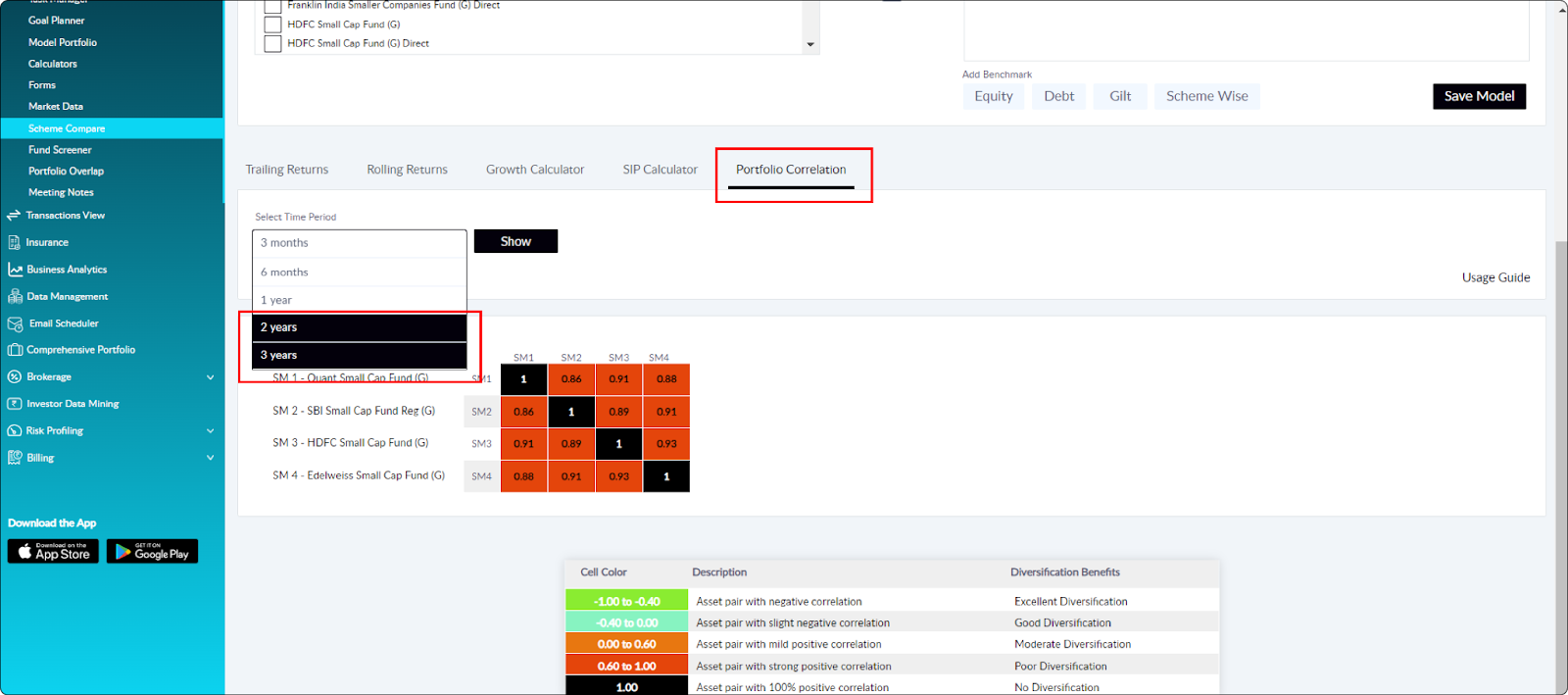Image resolution: width=1568 pixels, height=695 pixels.
Task: Open Meeting Notes in sidebar
Action: coord(61,193)
